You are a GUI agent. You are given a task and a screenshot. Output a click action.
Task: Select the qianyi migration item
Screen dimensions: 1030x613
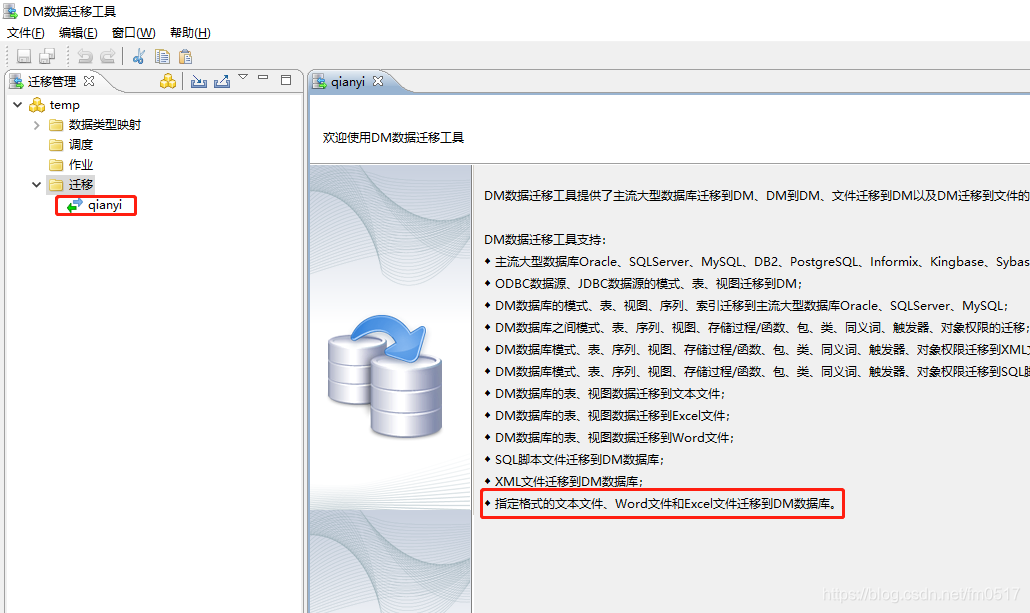(x=105, y=205)
